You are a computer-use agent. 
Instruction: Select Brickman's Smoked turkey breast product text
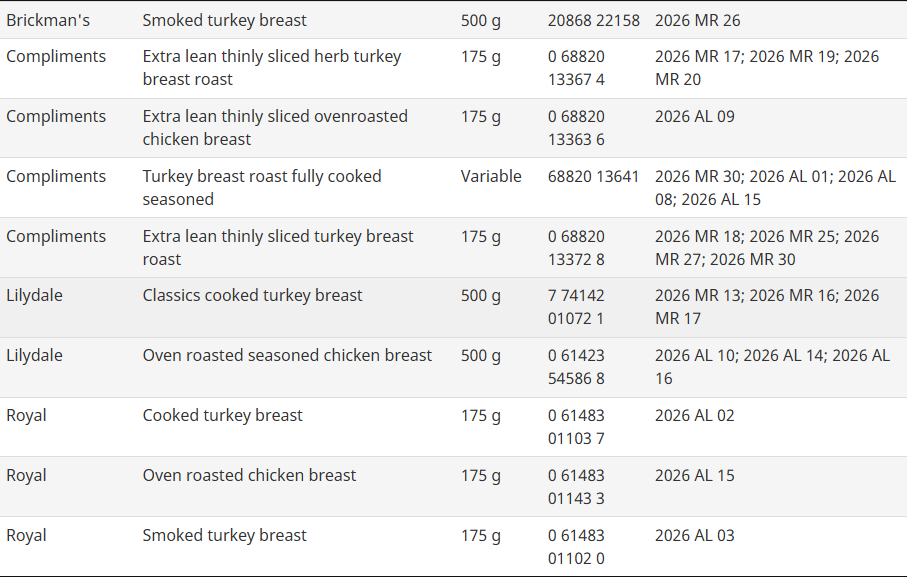click(224, 20)
